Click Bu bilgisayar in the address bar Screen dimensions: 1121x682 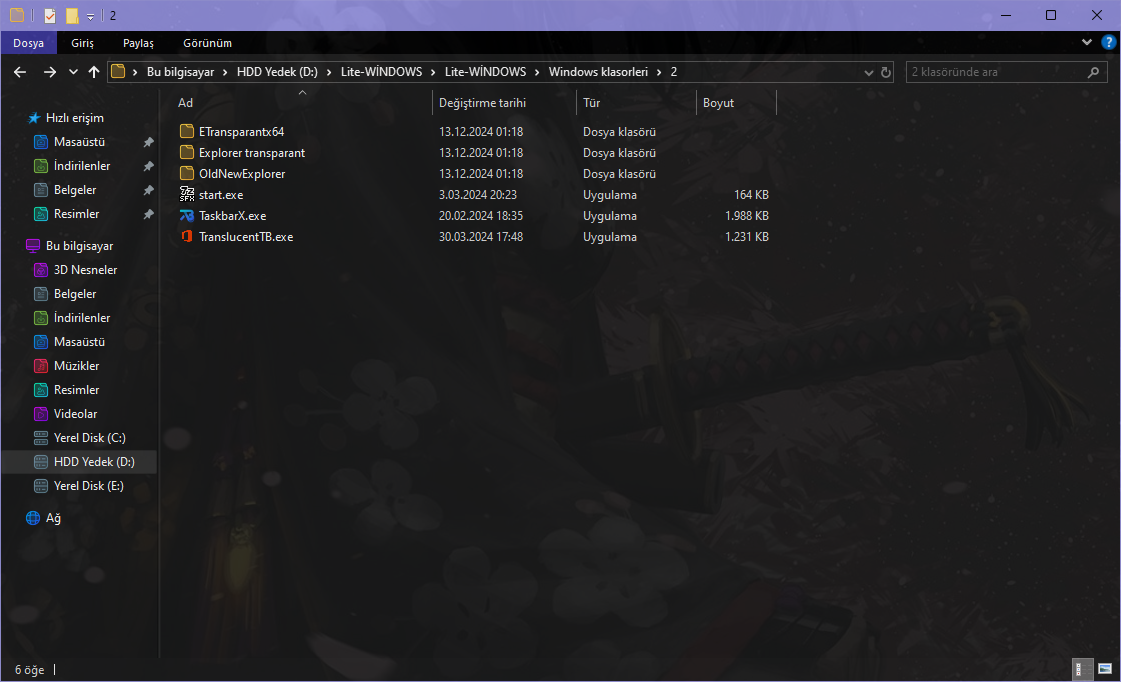(x=180, y=72)
